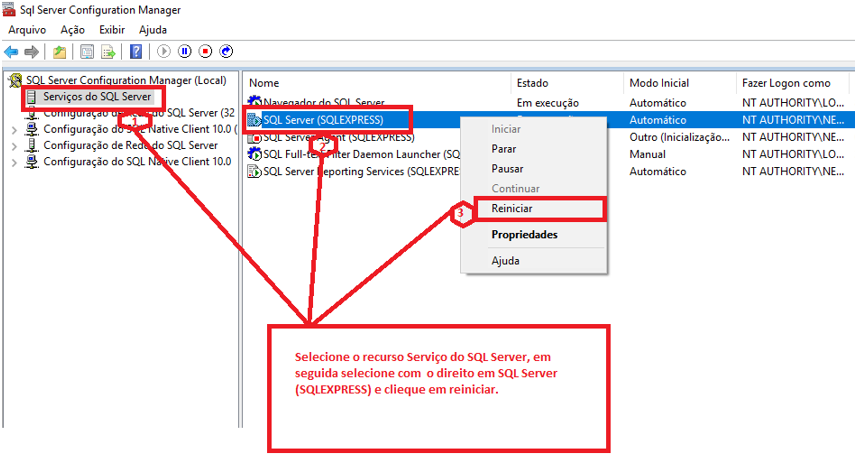Select the SQL Server Reporting Services row name
This screenshot has width=855, height=472.
[x=361, y=172]
